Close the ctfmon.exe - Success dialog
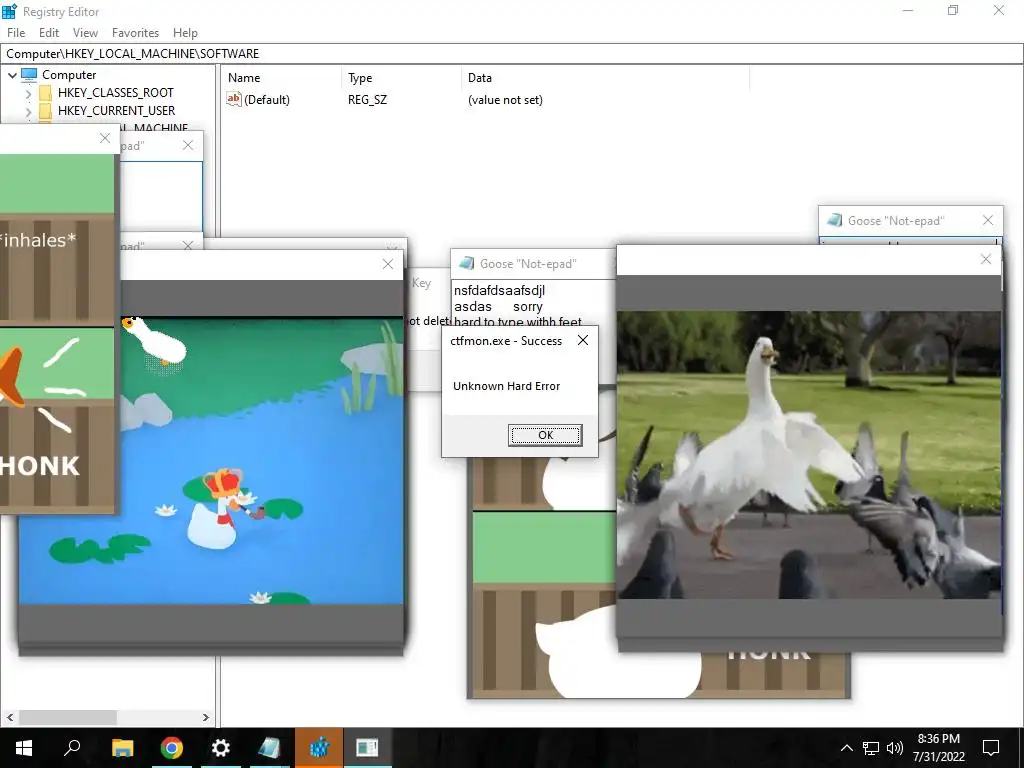Image resolution: width=1024 pixels, height=768 pixels. pos(583,340)
